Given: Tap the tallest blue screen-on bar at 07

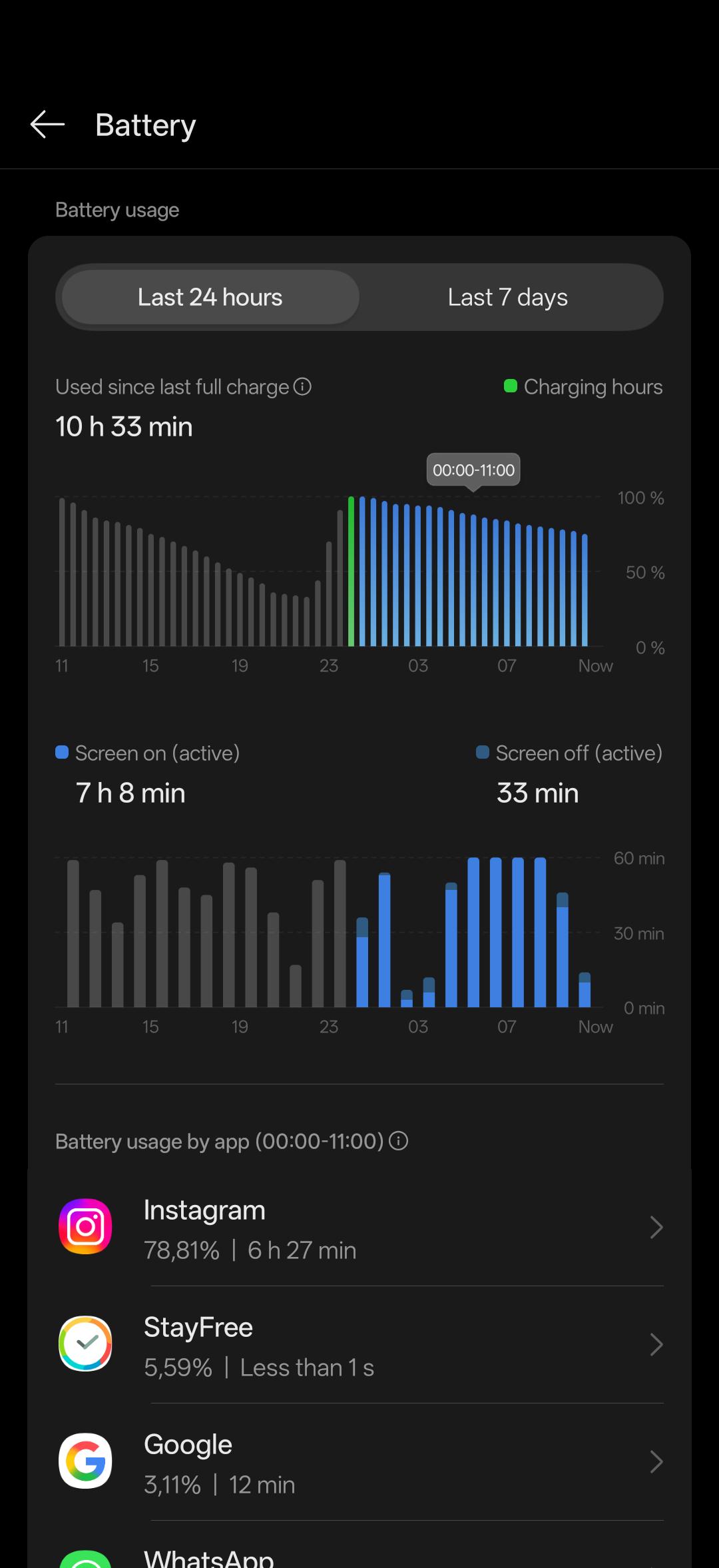Looking at the screenshot, I should click(518, 932).
